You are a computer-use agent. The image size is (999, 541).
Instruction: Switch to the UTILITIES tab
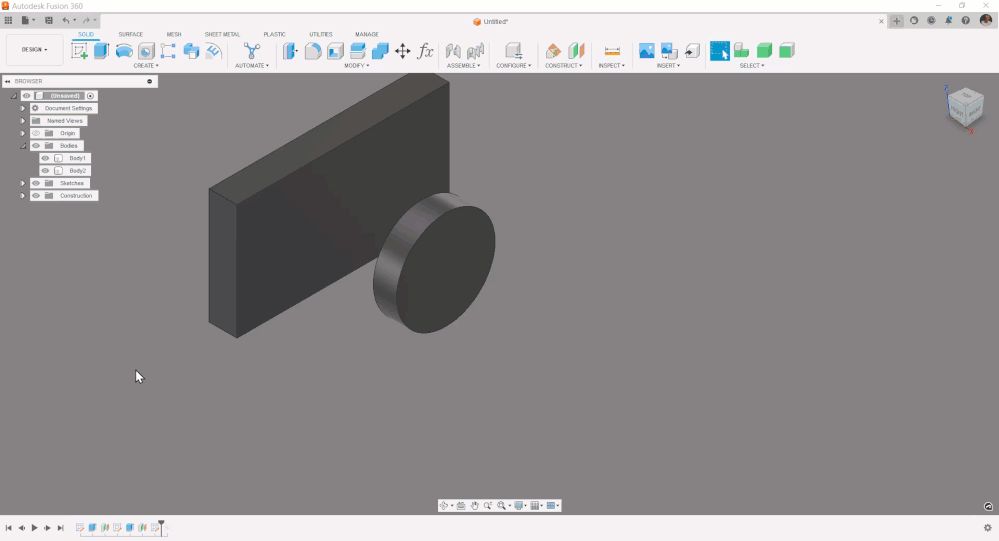[x=320, y=34]
